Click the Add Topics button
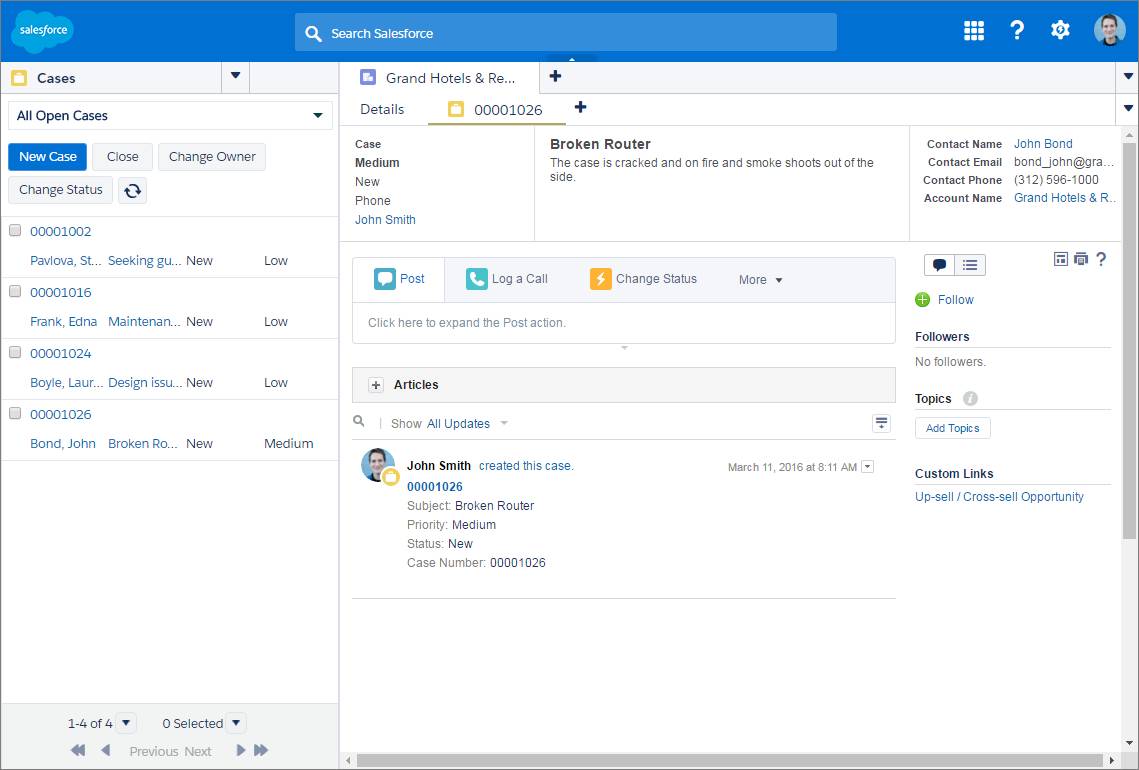 952,428
